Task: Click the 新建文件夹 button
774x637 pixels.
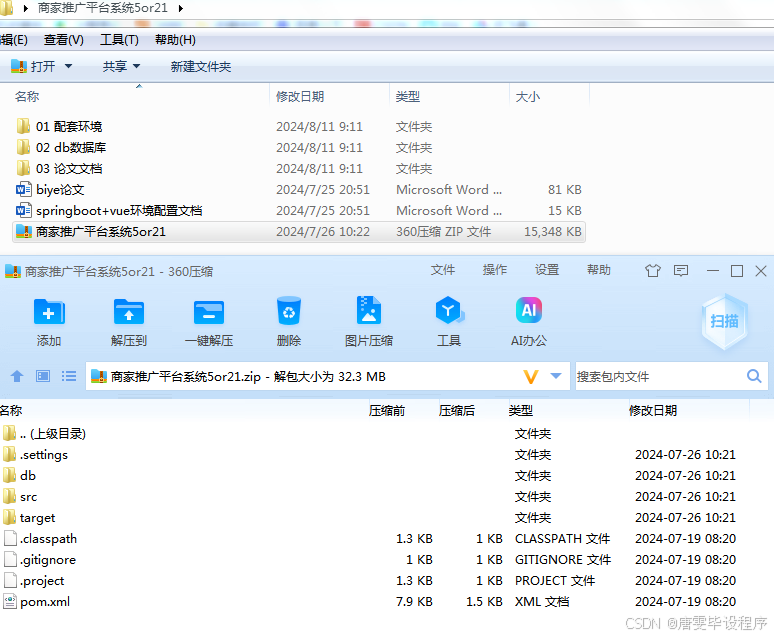Action: click(201, 66)
